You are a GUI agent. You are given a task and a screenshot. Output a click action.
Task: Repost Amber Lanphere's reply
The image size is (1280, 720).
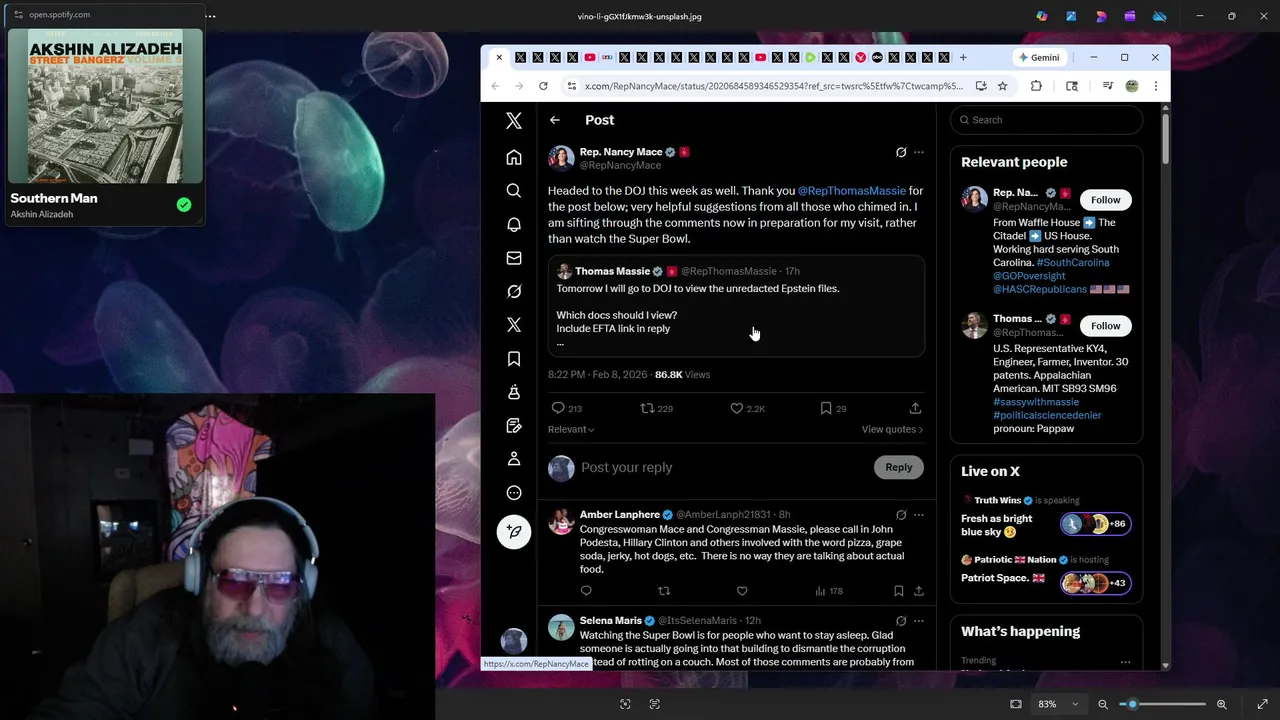tap(664, 591)
